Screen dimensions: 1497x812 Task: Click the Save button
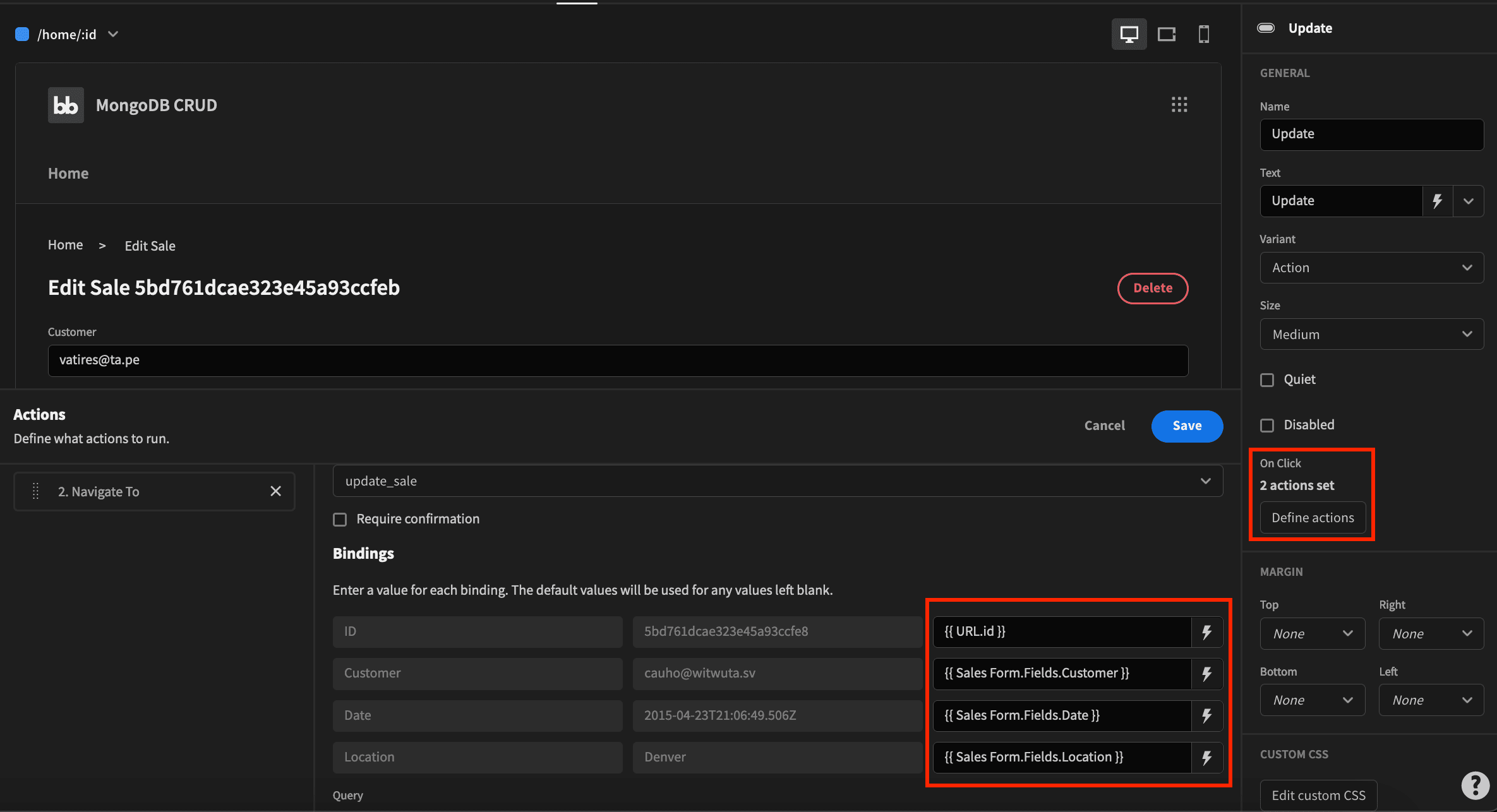1187,426
